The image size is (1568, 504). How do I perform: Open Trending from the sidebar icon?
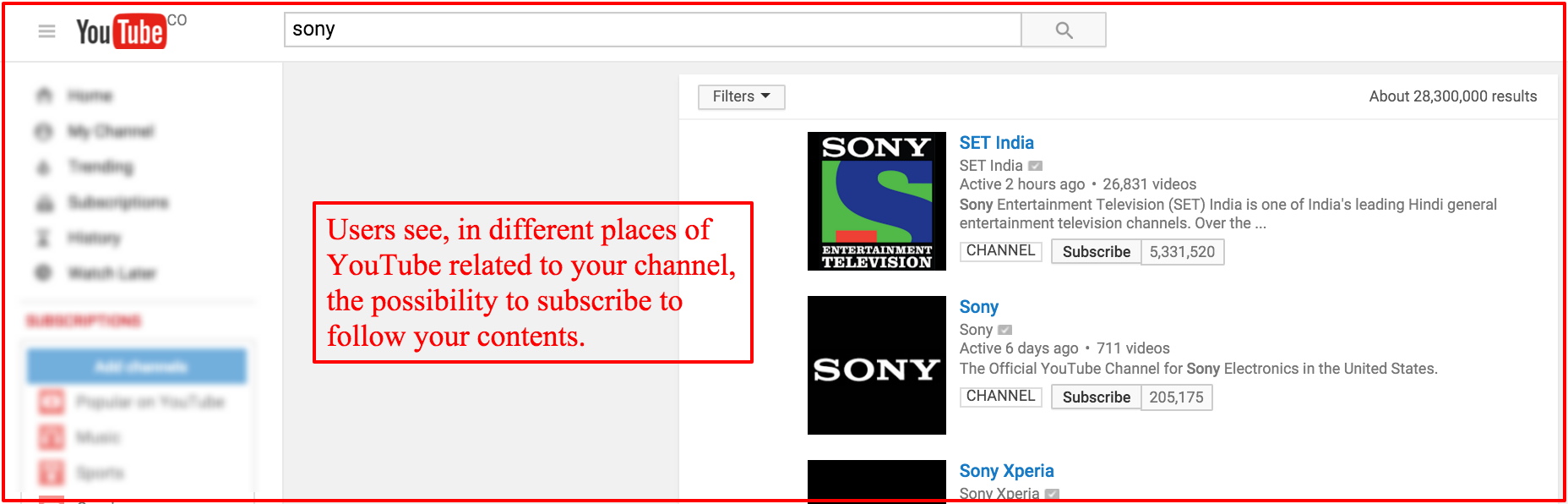coord(45,167)
